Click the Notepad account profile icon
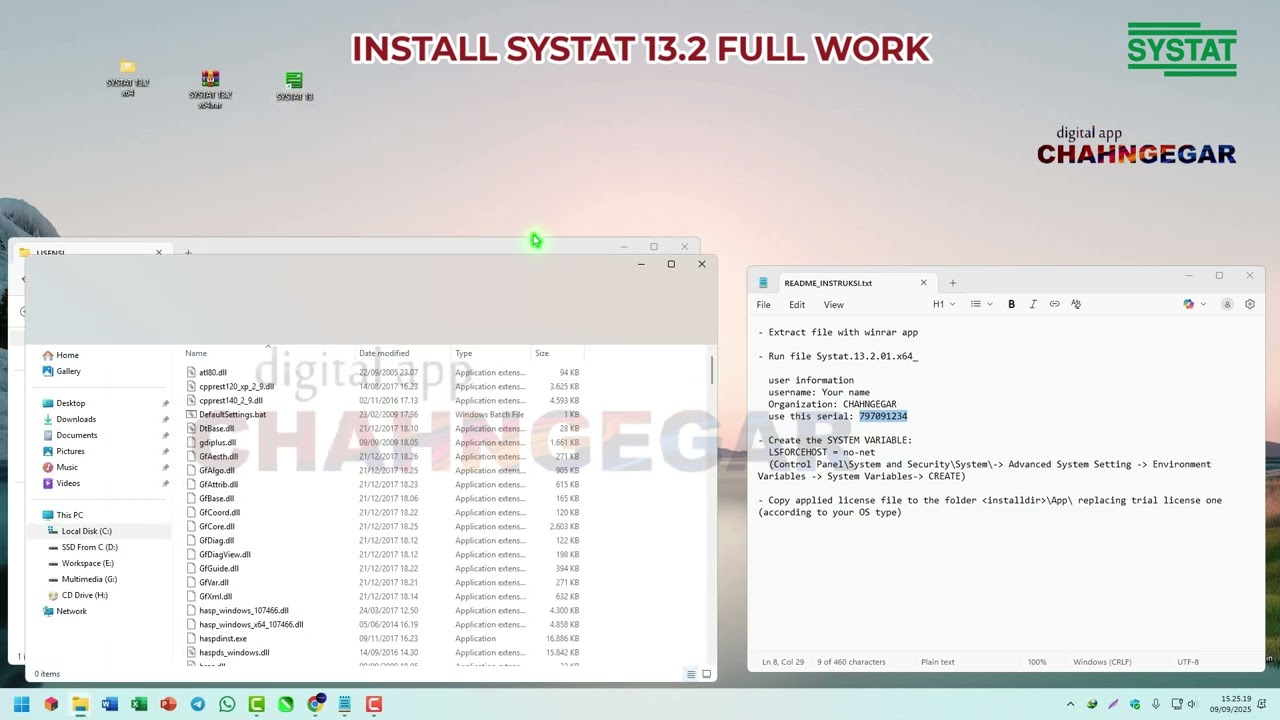 [1227, 304]
